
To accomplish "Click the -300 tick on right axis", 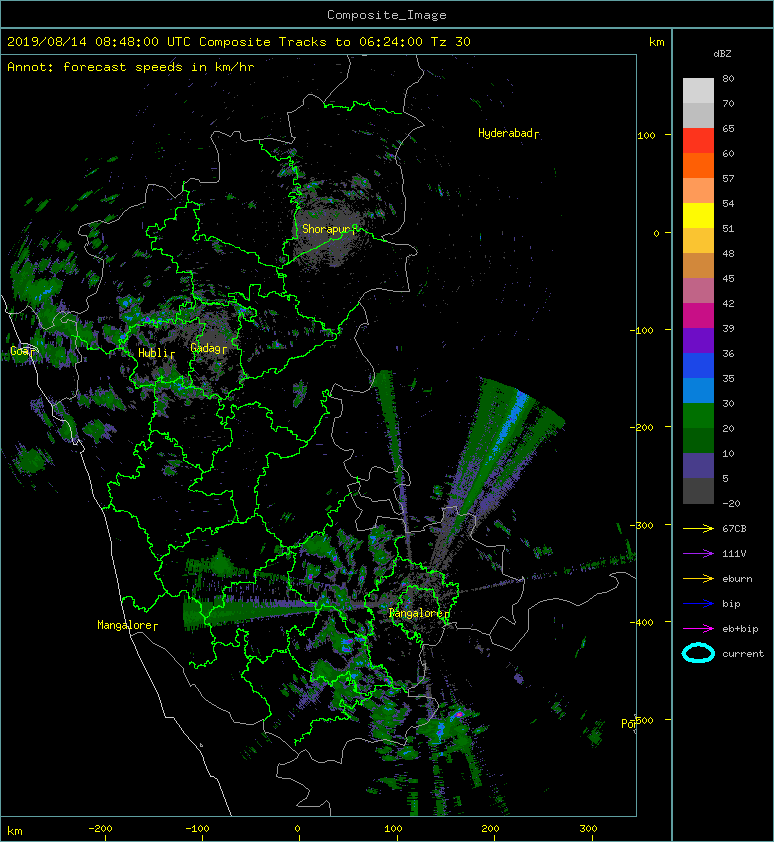I will click(x=641, y=525).
